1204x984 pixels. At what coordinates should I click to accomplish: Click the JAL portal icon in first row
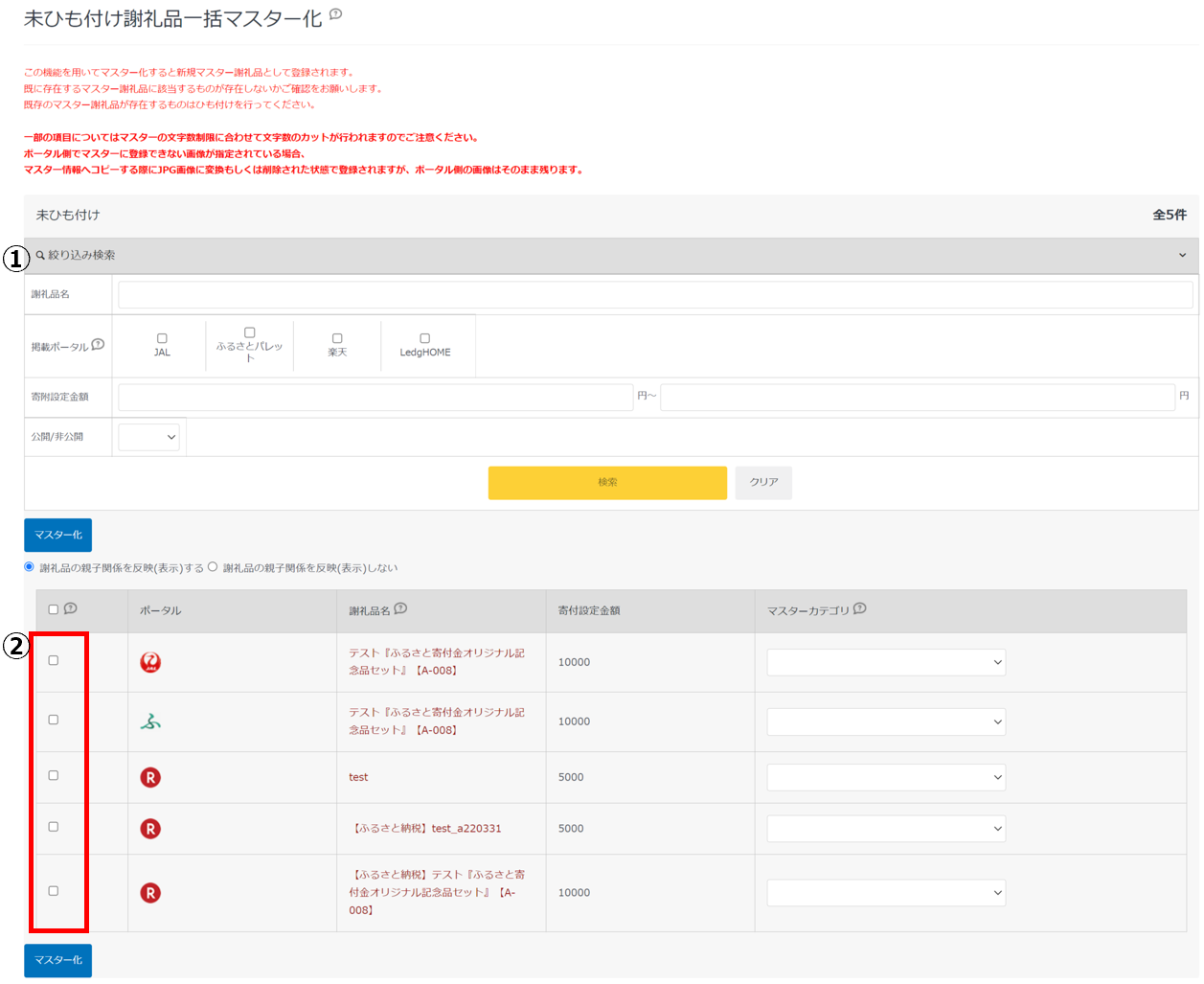click(x=150, y=662)
